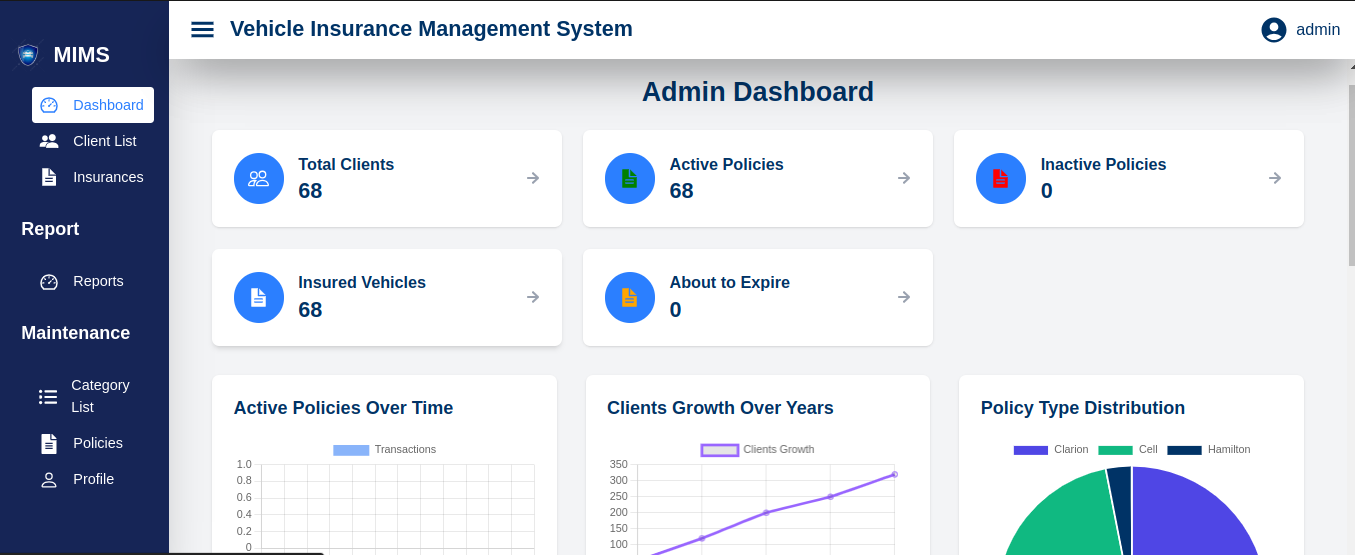Click the MIMS shield logo
This screenshot has width=1355, height=555.
pos(28,55)
